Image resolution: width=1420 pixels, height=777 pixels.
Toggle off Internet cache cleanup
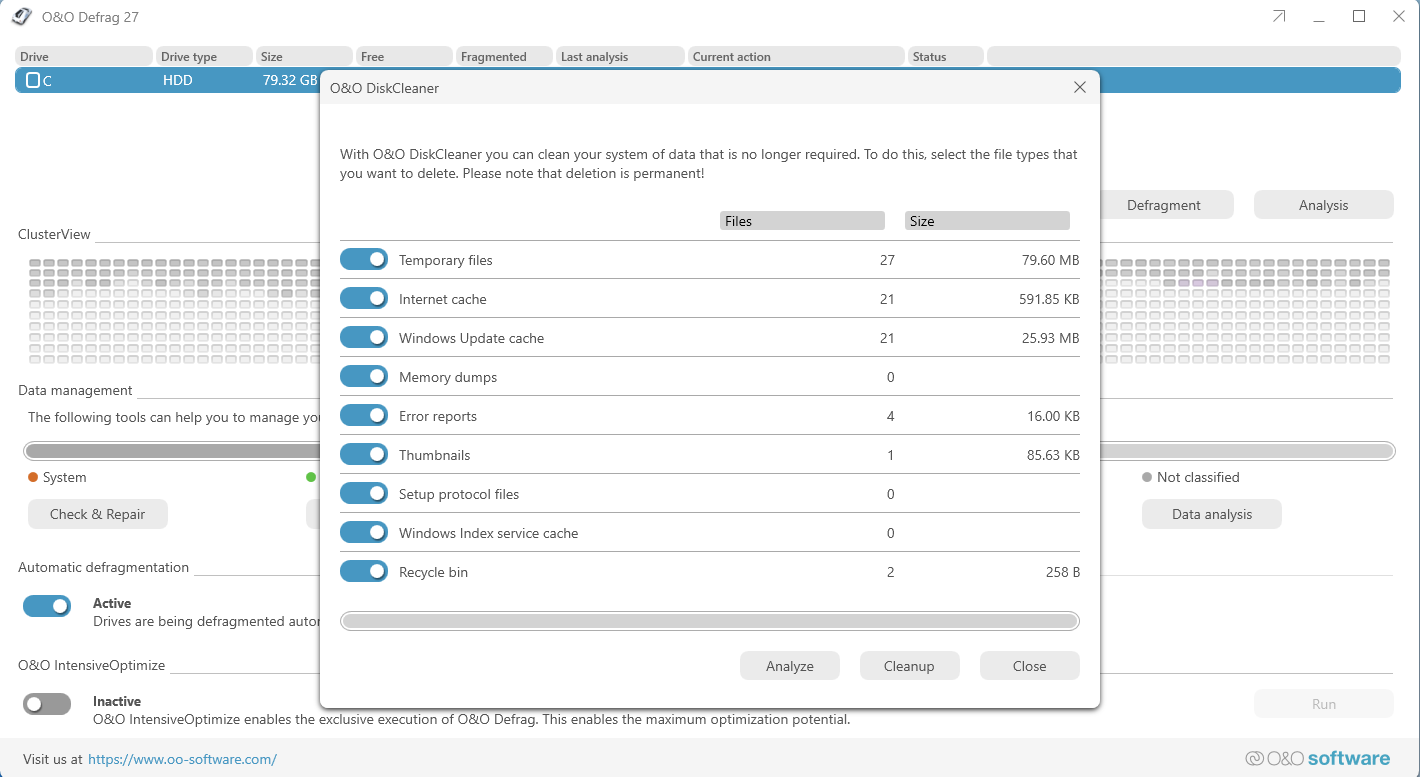pos(364,299)
